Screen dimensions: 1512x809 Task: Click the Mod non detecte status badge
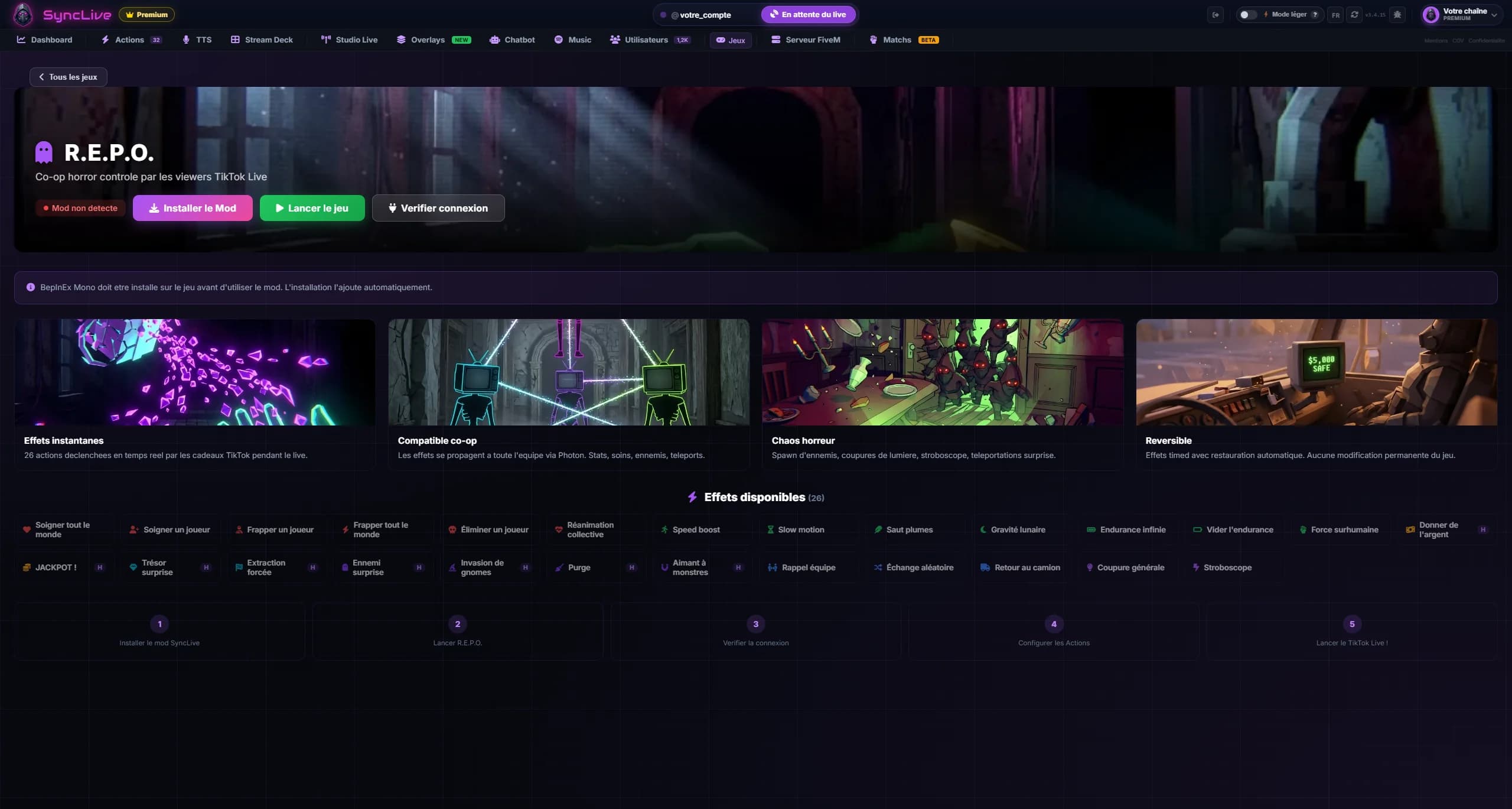pos(80,208)
